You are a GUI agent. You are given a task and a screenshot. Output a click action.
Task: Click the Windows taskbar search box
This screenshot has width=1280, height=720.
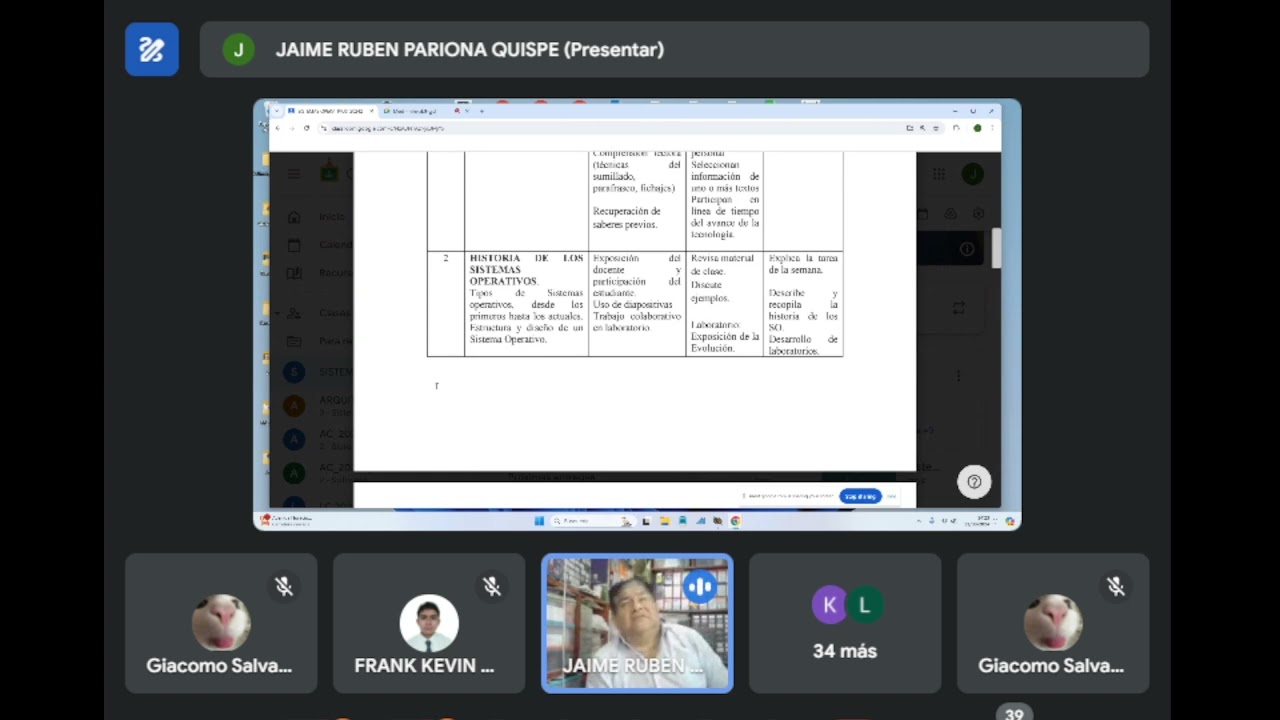pyautogui.click(x=592, y=521)
